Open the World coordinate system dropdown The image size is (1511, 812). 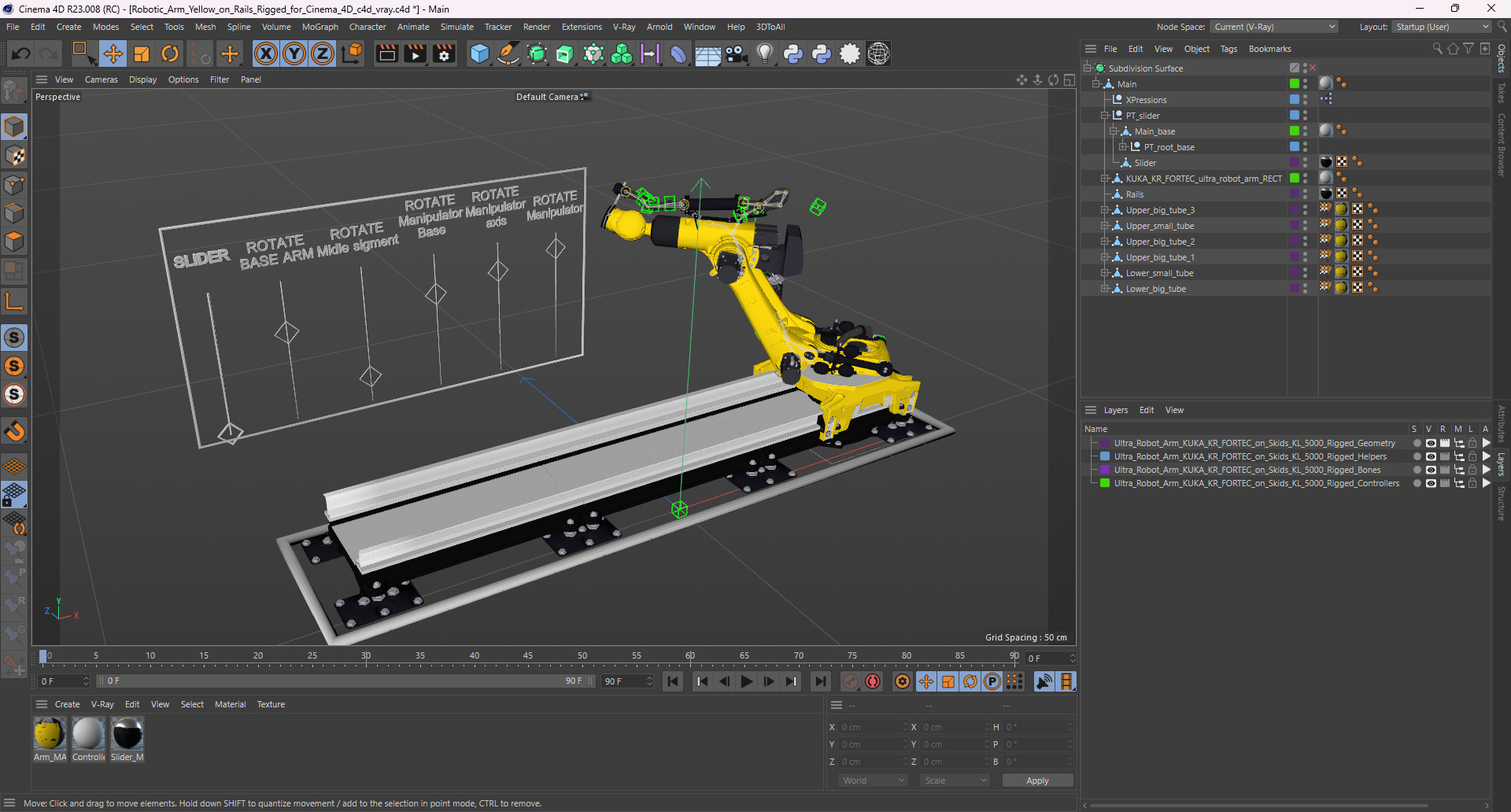click(874, 781)
